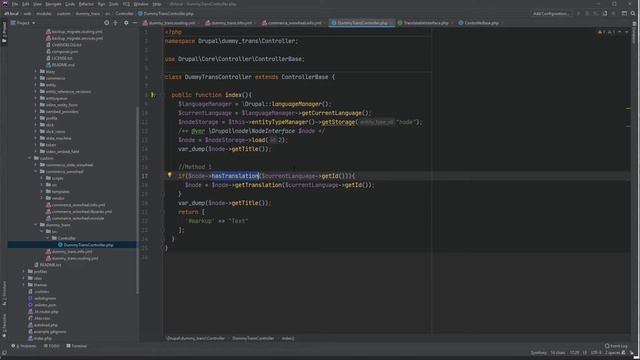Open the TODO tool window
Image resolution: width=640 pixels, height=360 pixels.
[x=52, y=346]
